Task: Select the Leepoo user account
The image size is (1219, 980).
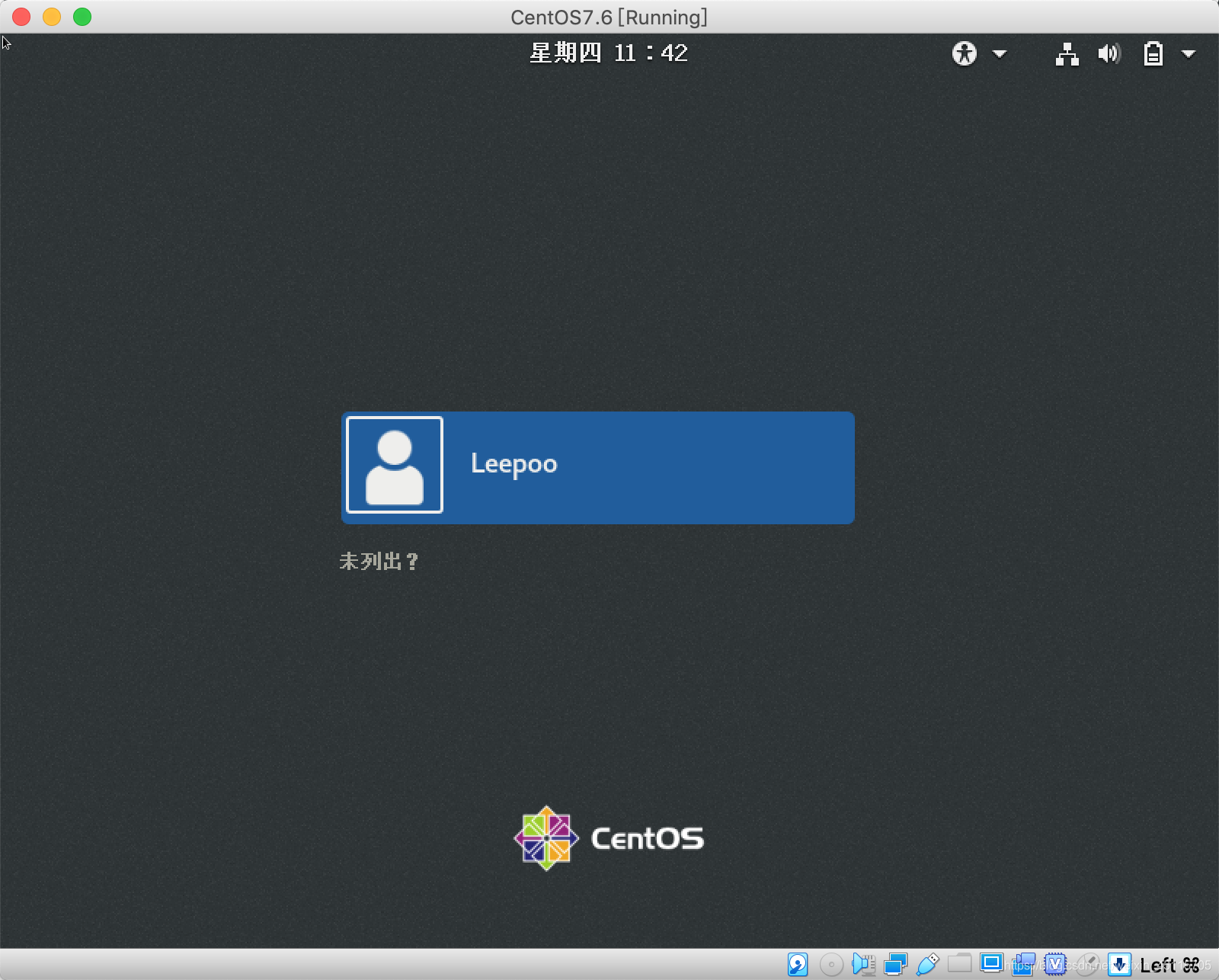Action: [598, 466]
